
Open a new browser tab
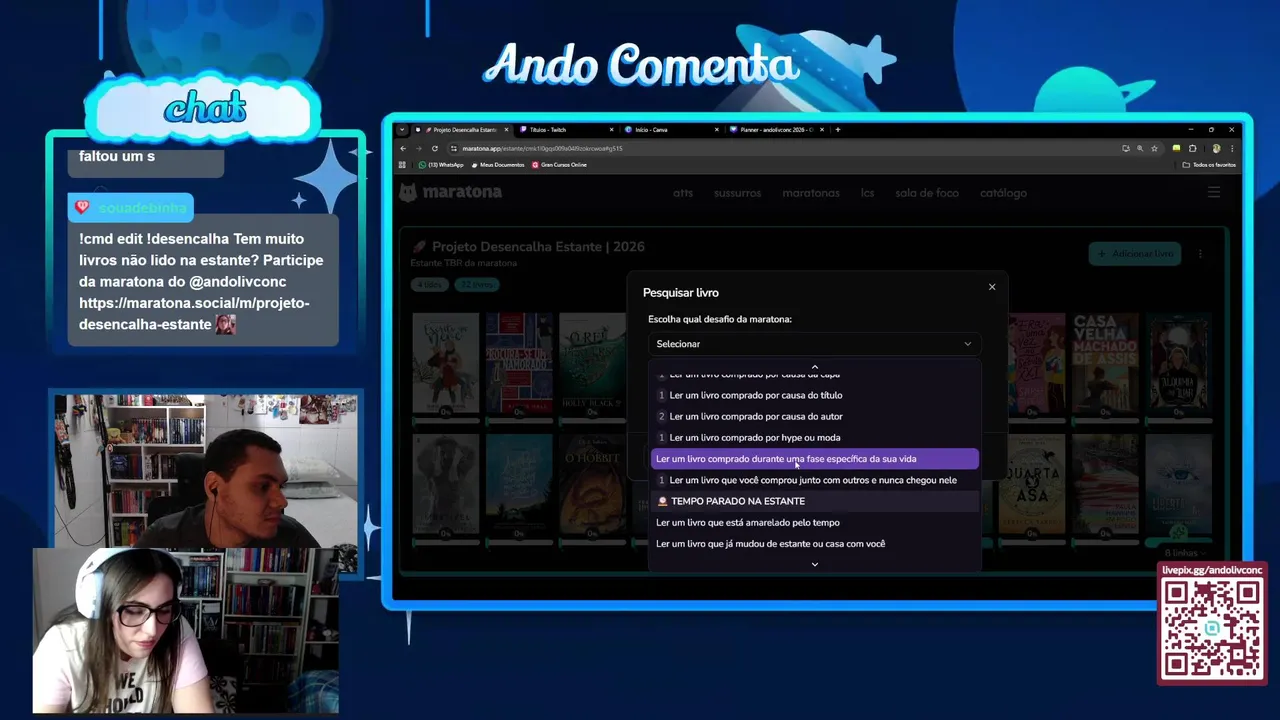(x=838, y=129)
